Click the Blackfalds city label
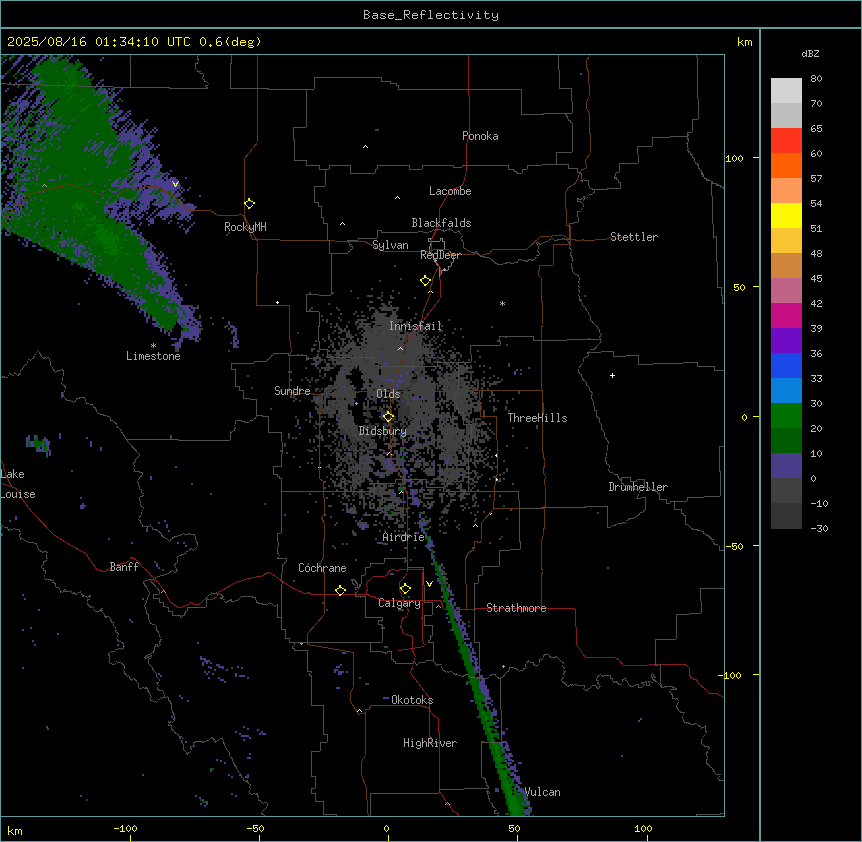 tap(441, 223)
